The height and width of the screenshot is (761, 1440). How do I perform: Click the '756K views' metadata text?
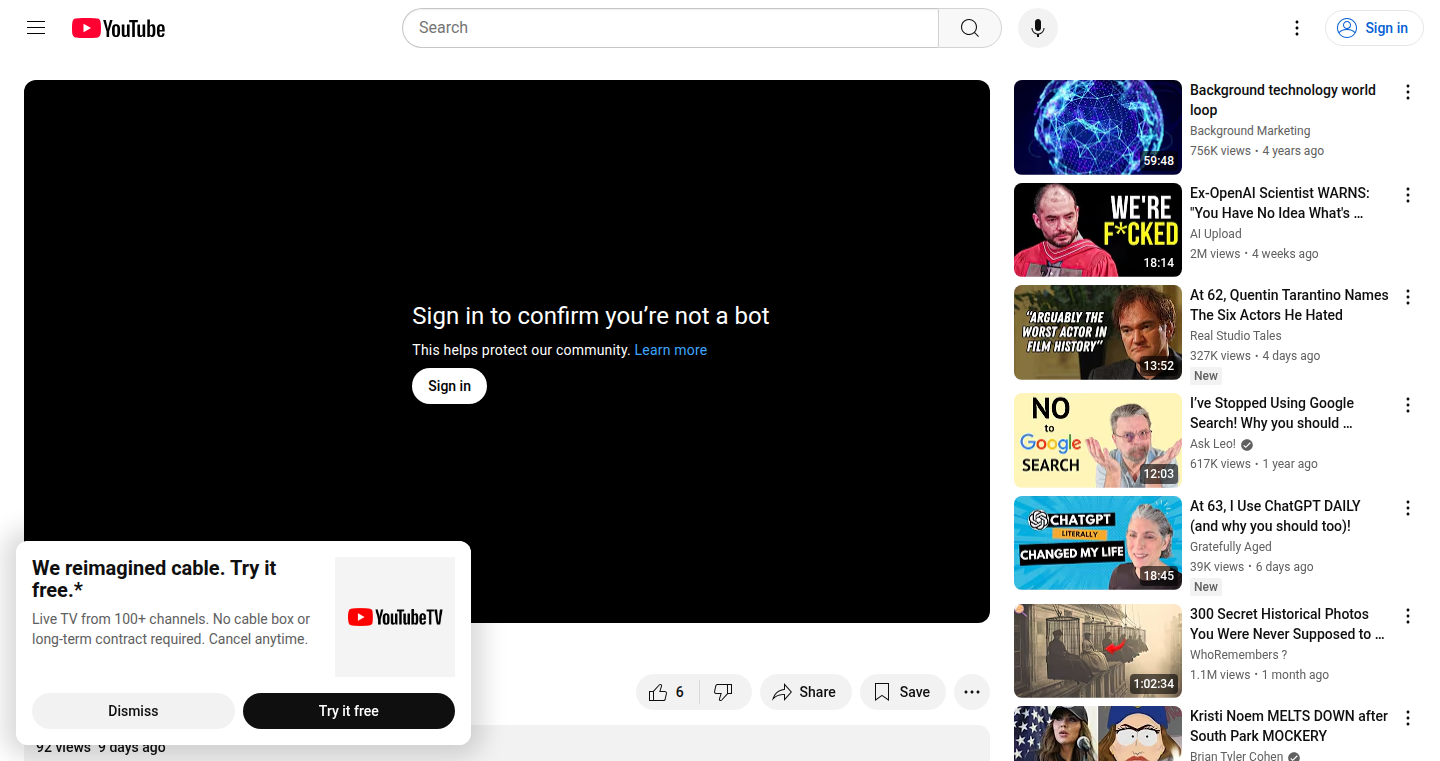[x=1220, y=151]
